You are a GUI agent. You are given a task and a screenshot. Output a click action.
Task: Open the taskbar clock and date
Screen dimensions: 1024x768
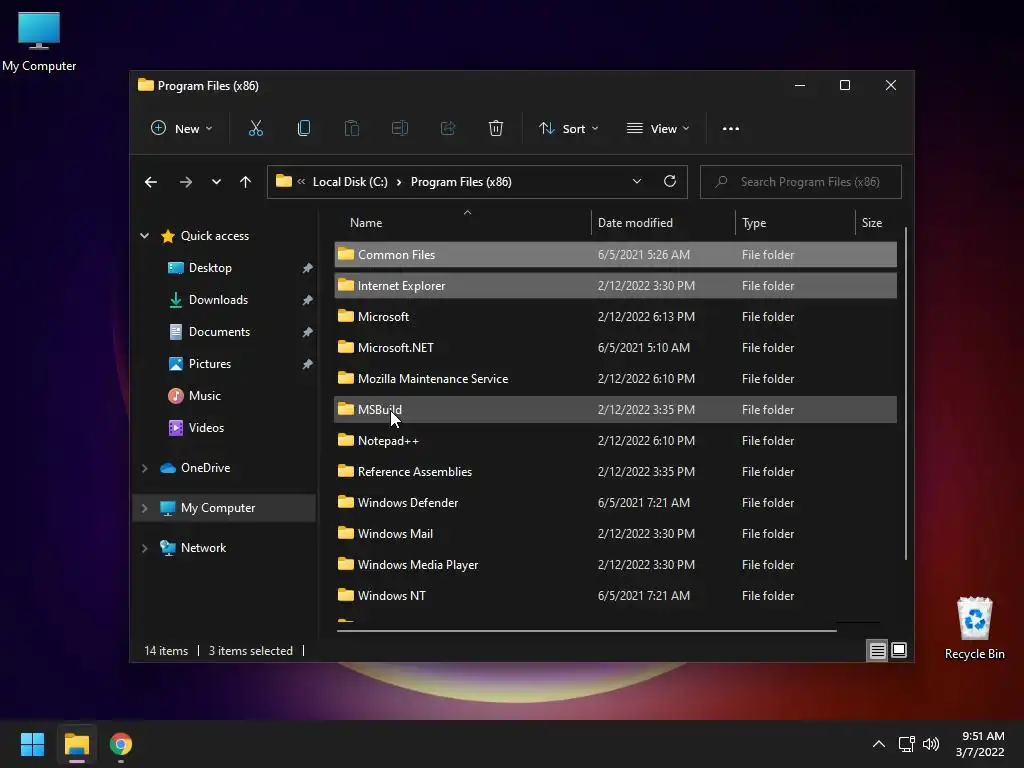point(980,744)
